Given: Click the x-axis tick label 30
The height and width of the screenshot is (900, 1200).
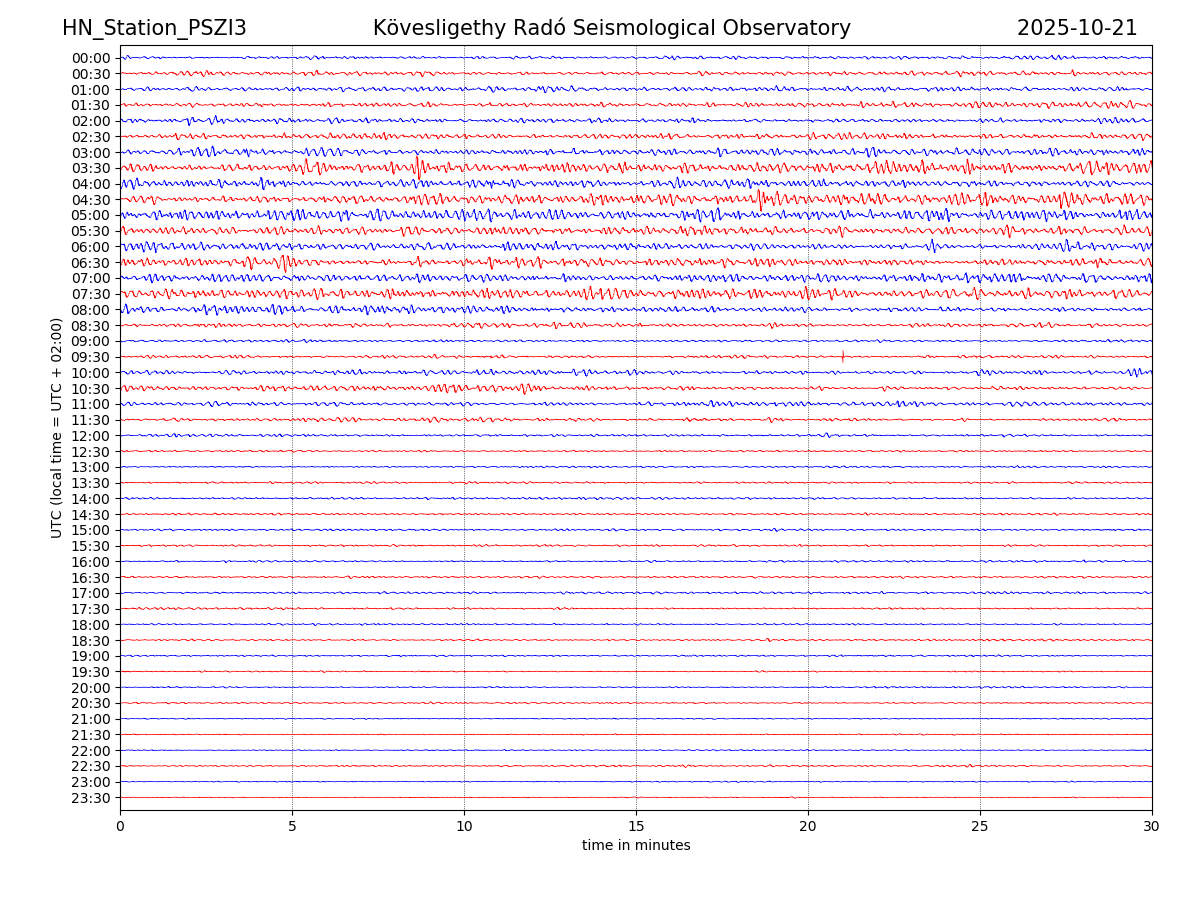Looking at the screenshot, I should click(1152, 826).
